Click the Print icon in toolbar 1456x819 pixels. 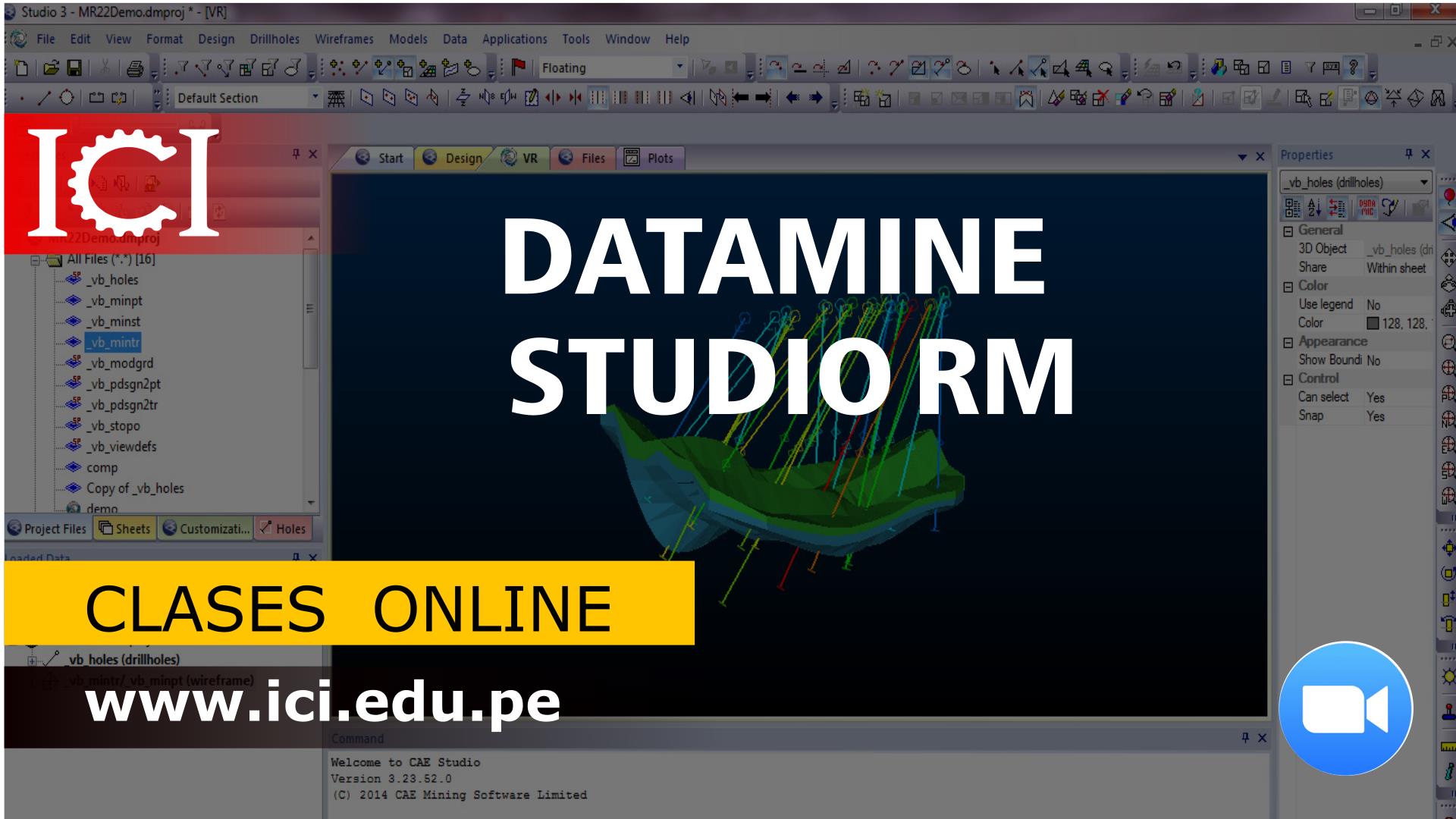coord(136,69)
